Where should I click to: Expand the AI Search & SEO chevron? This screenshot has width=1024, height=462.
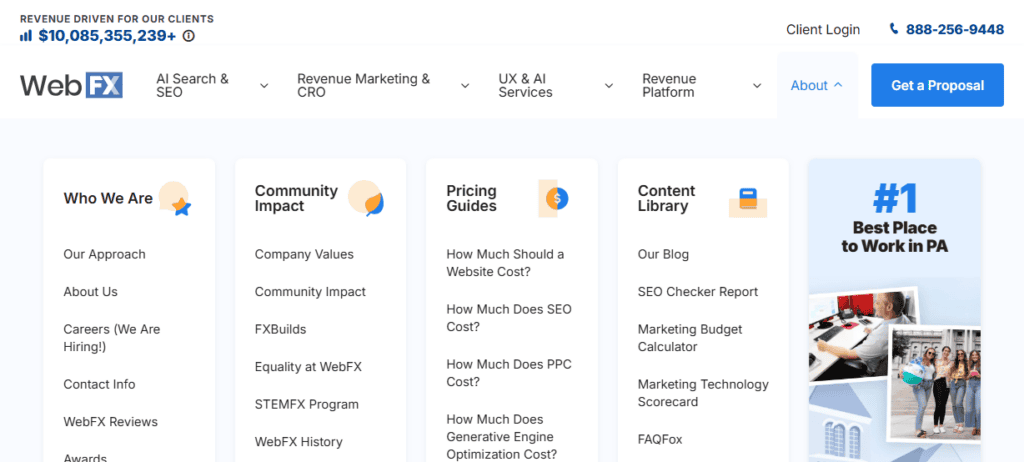point(264,86)
